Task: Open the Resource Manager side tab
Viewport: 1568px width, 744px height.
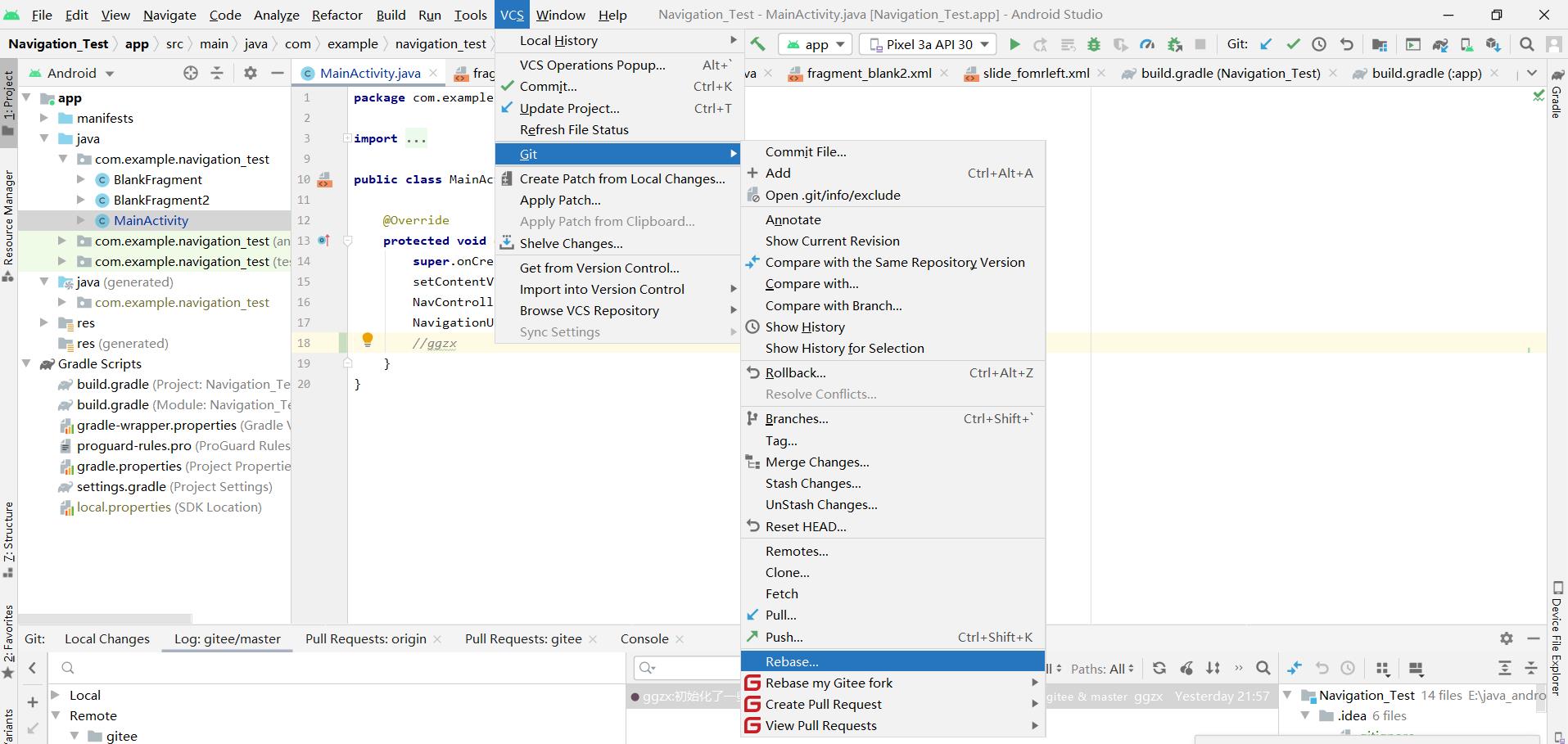Action: 8,225
